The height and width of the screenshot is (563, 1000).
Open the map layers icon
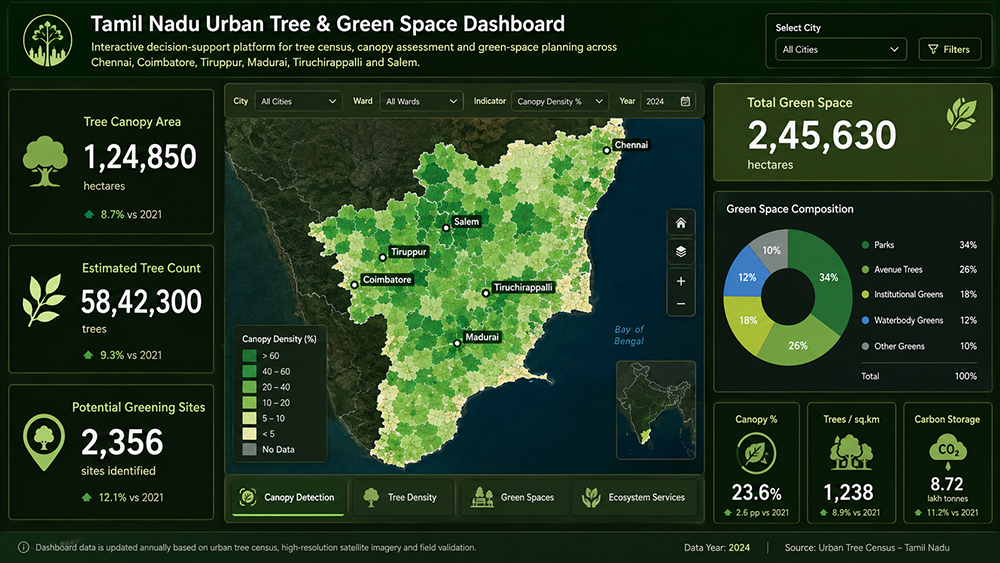[x=681, y=251]
